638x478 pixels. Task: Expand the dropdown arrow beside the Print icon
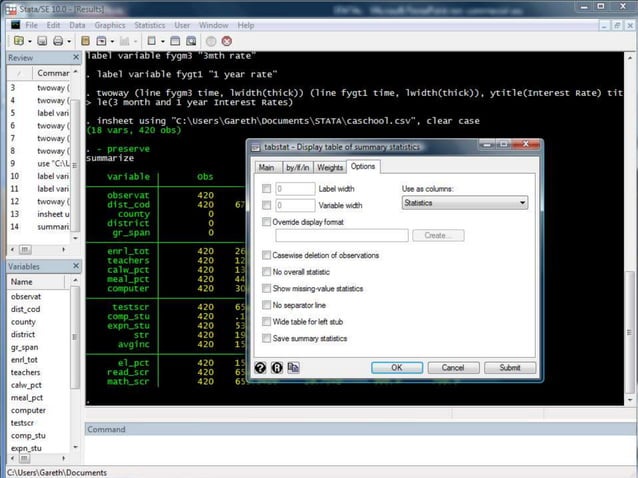pos(69,41)
